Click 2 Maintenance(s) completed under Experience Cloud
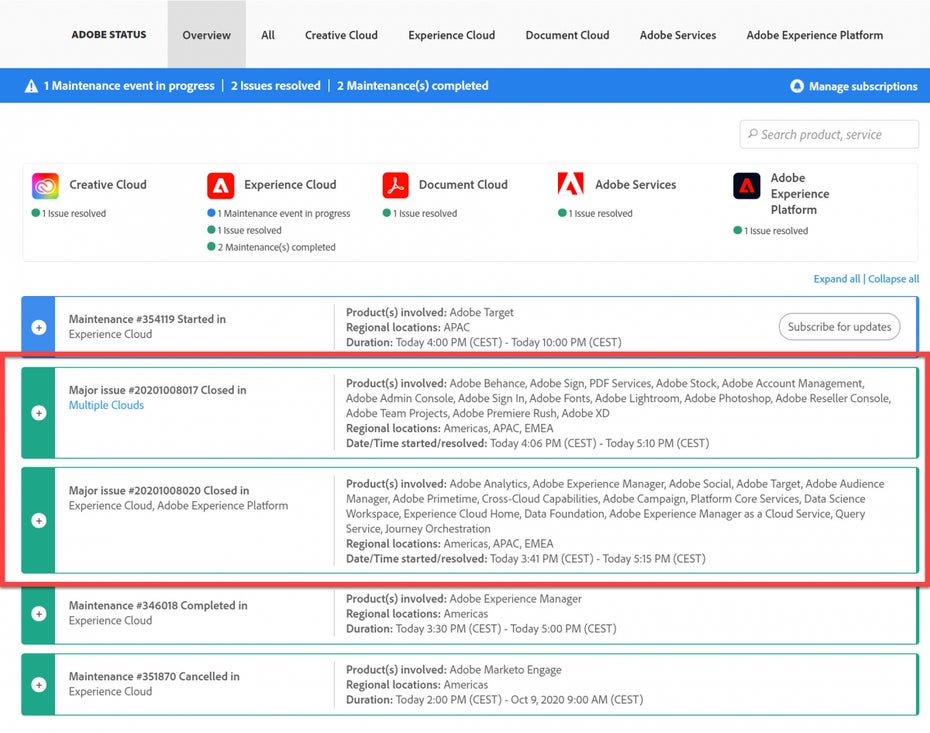The height and width of the screenshot is (733, 930). click(276, 247)
